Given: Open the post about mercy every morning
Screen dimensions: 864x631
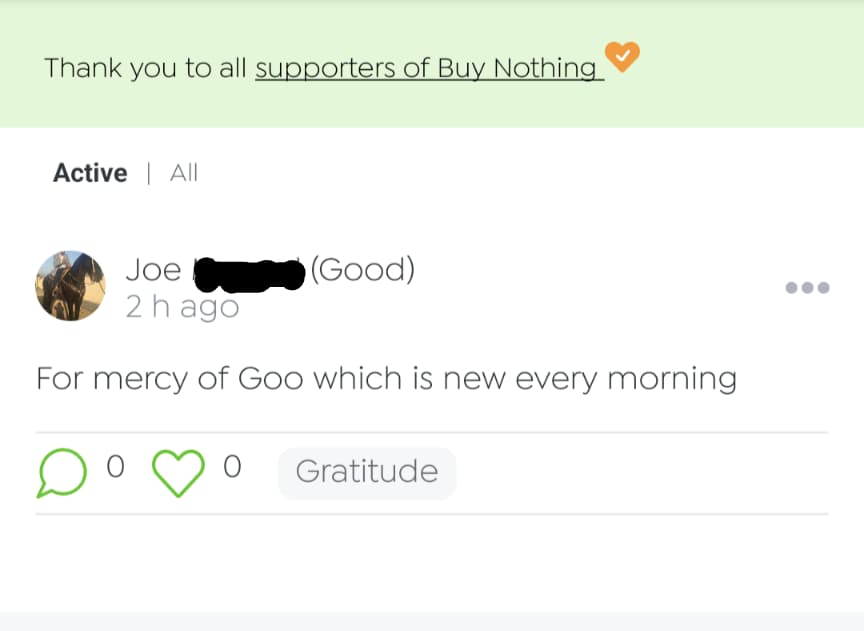Looking at the screenshot, I should pyautogui.click(x=386, y=379).
